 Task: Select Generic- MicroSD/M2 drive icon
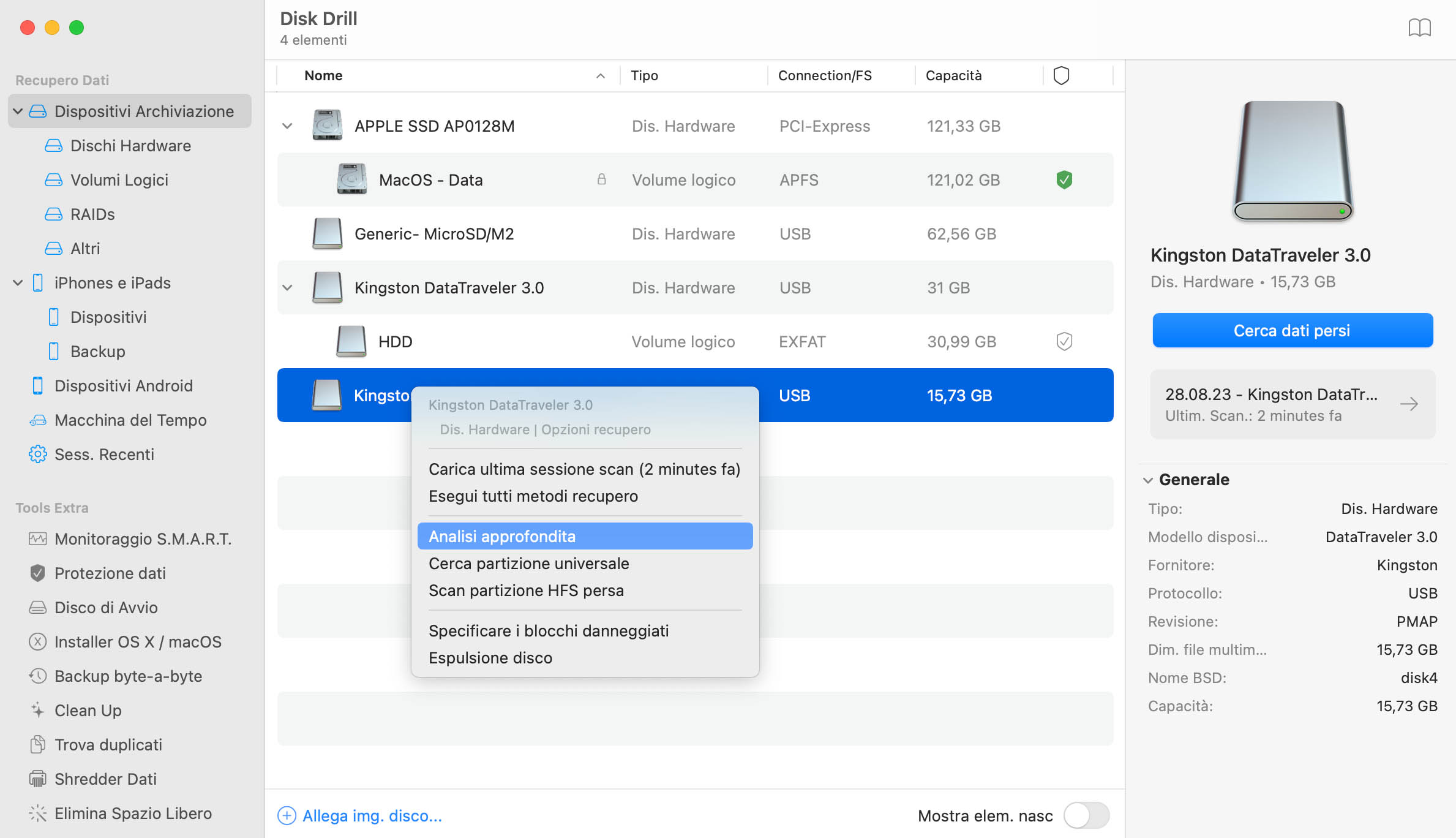pyautogui.click(x=328, y=234)
